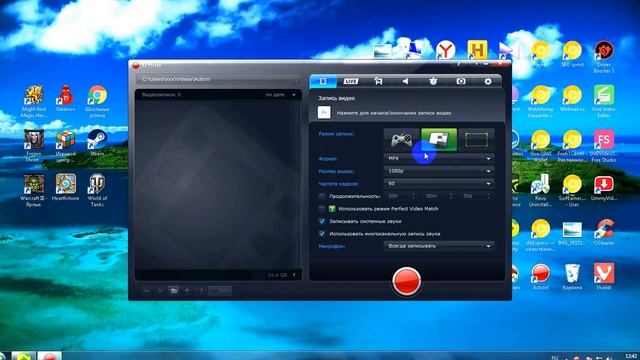Open the Video recording tab in Action!
The width and height of the screenshot is (640, 360).
click(323, 81)
